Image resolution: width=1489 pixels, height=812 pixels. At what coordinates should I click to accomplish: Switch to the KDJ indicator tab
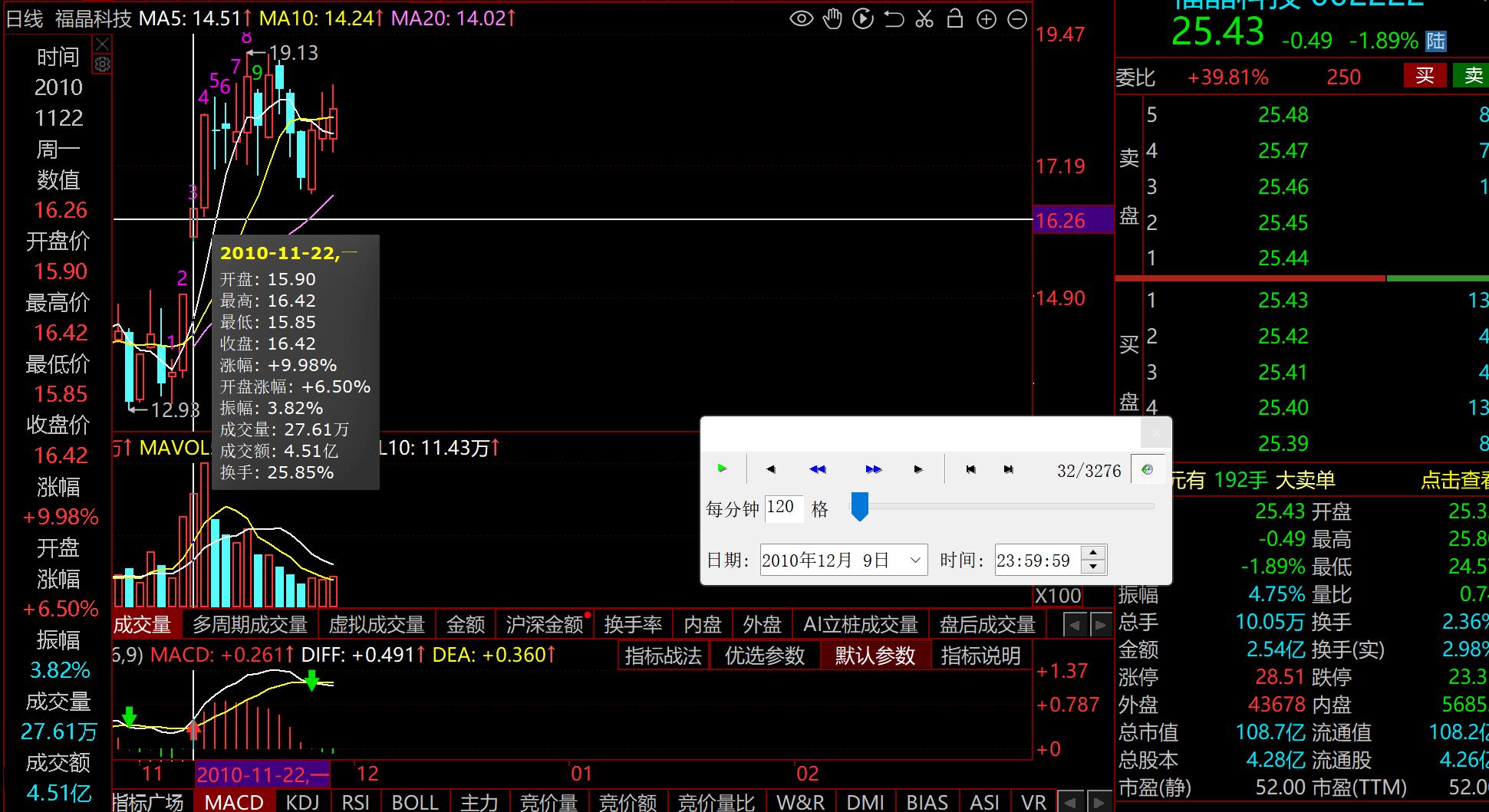(x=302, y=802)
